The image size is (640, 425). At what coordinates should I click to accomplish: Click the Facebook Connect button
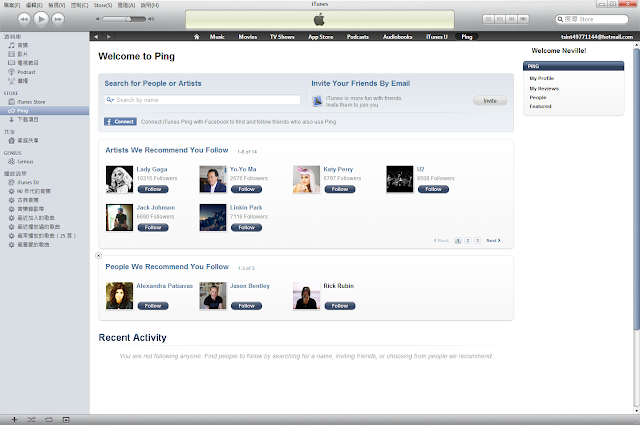coord(120,122)
